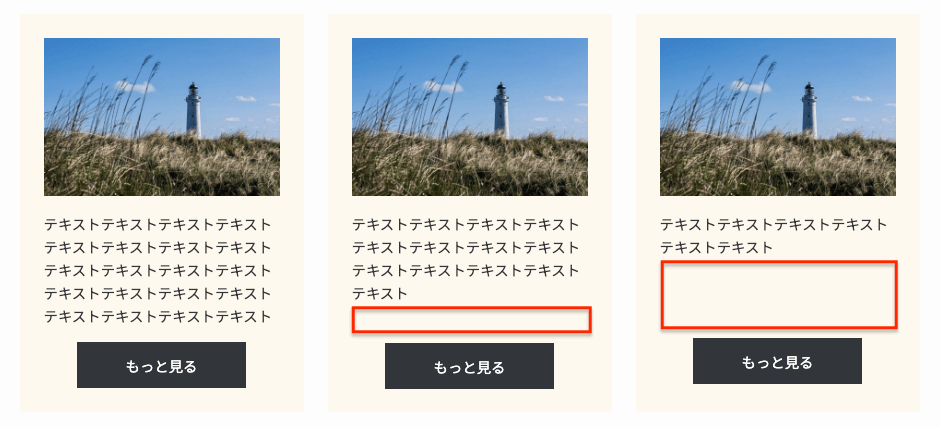
Task: Open the middle card's lighthouse photo
Action: click(x=470, y=117)
